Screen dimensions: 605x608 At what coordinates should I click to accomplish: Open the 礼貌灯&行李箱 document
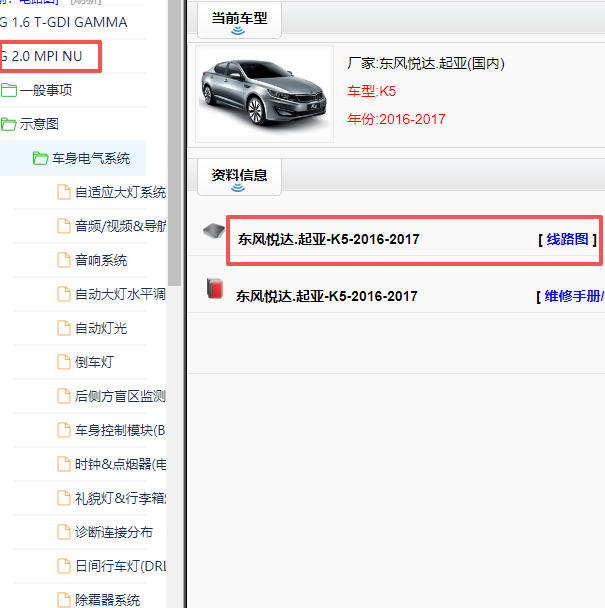(x=120, y=498)
